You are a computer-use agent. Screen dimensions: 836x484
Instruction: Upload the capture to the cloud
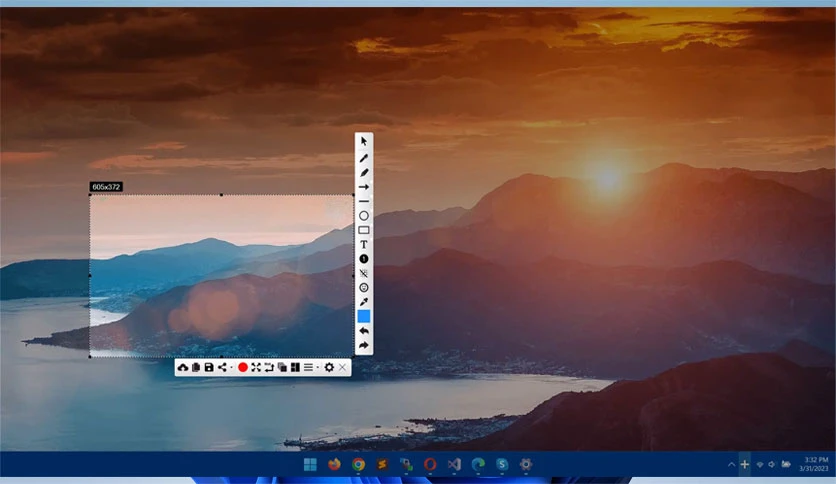click(x=183, y=367)
